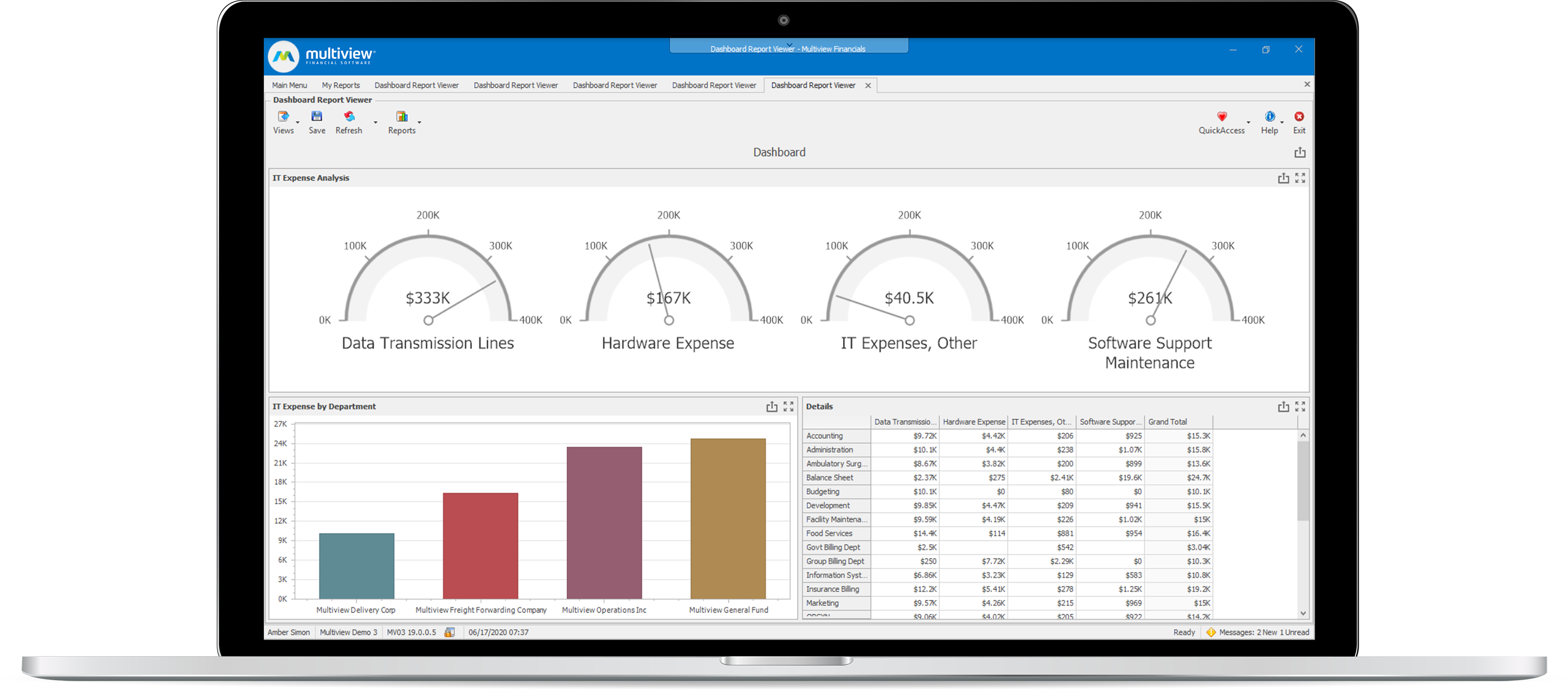Click the Refresh icon
1568x690 pixels.
click(x=349, y=116)
